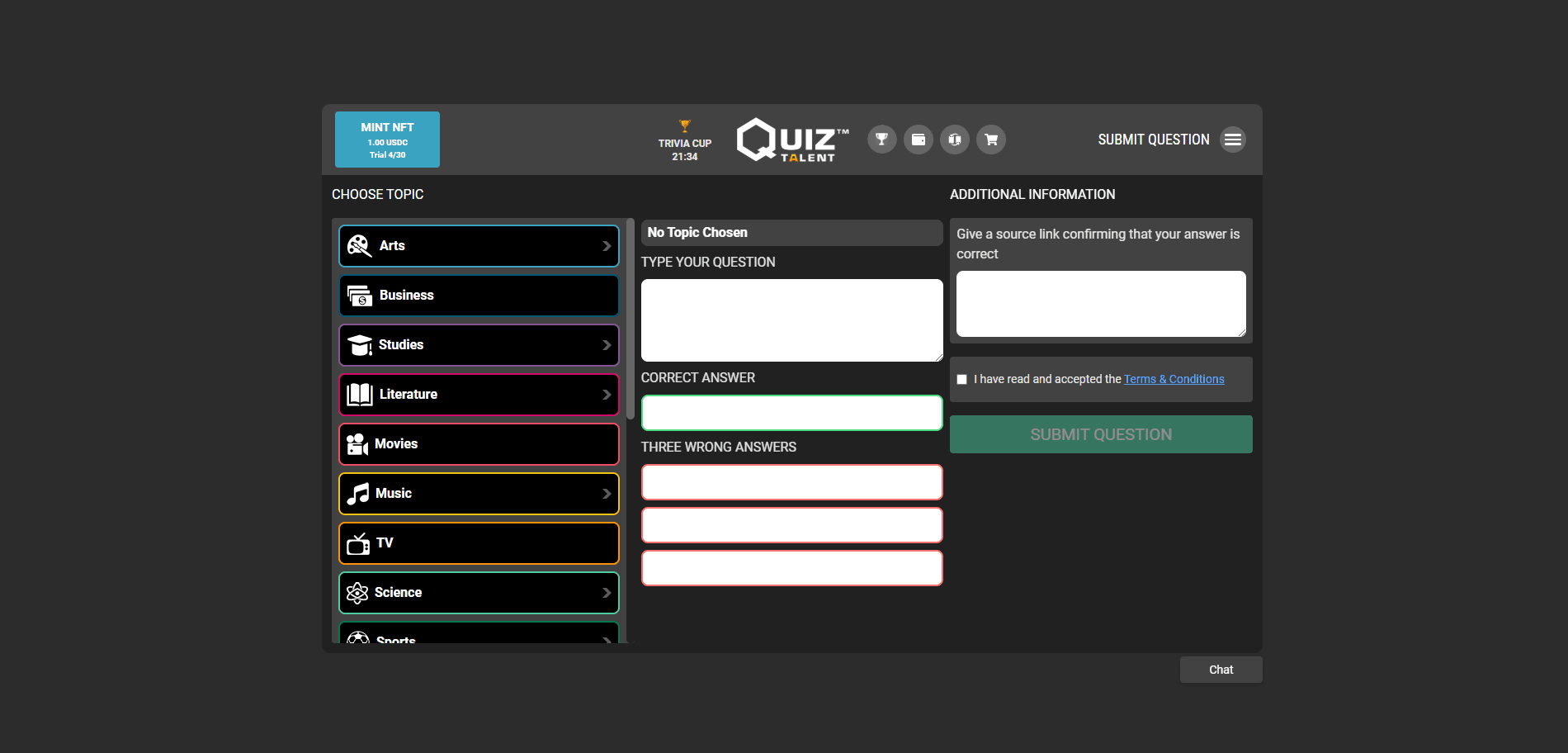Open the Trivia Cup trophy timer
Image resolution: width=1568 pixels, height=753 pixels.
pos(684,140)
